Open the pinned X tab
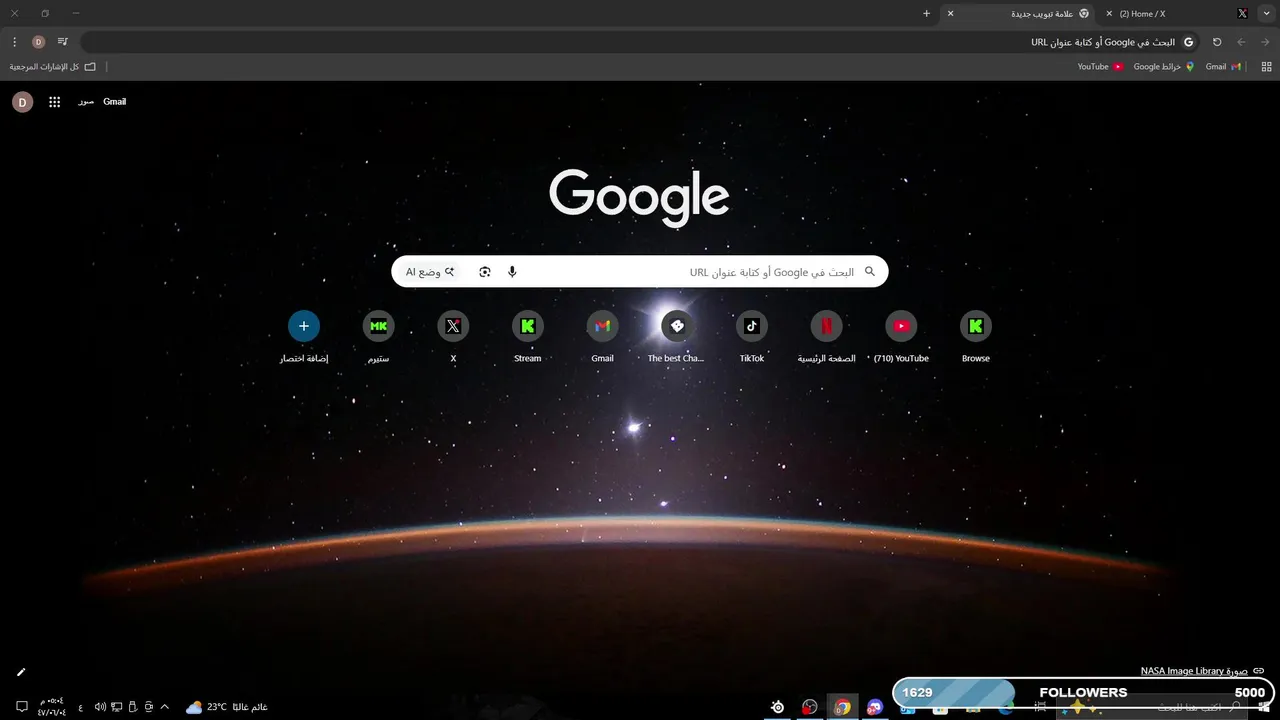Screen dimensions: 1280x720 (1242, 14)
